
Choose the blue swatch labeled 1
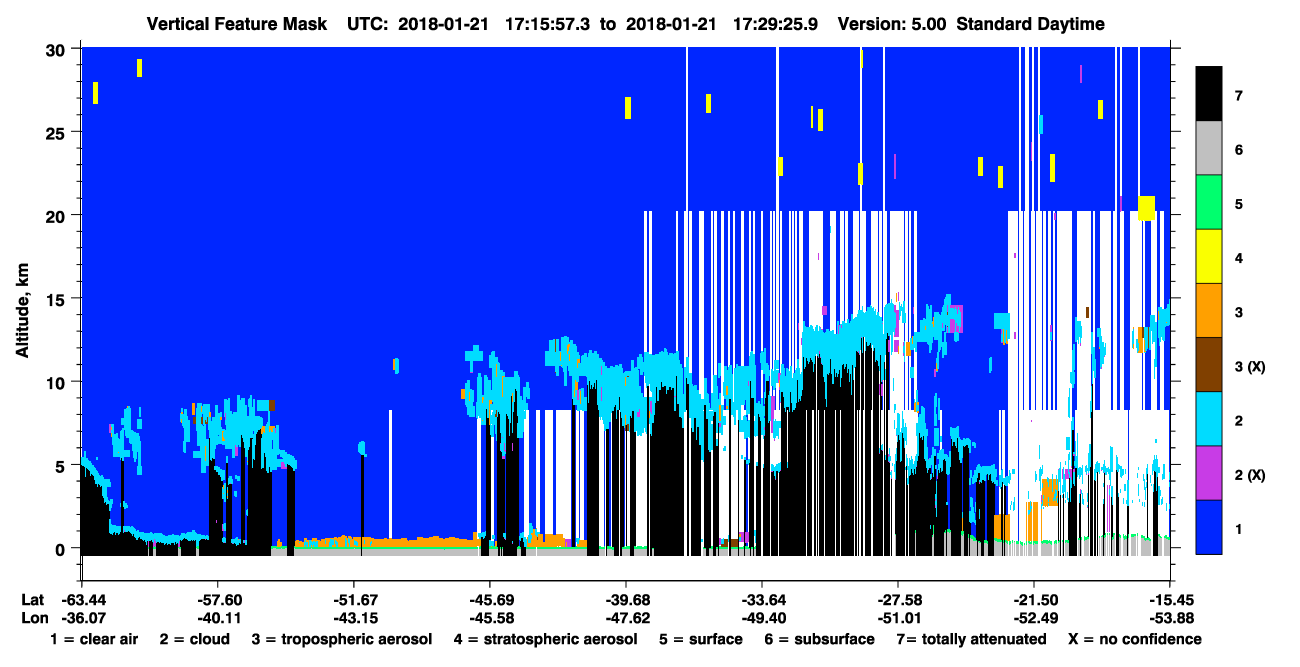(1209, 527)
